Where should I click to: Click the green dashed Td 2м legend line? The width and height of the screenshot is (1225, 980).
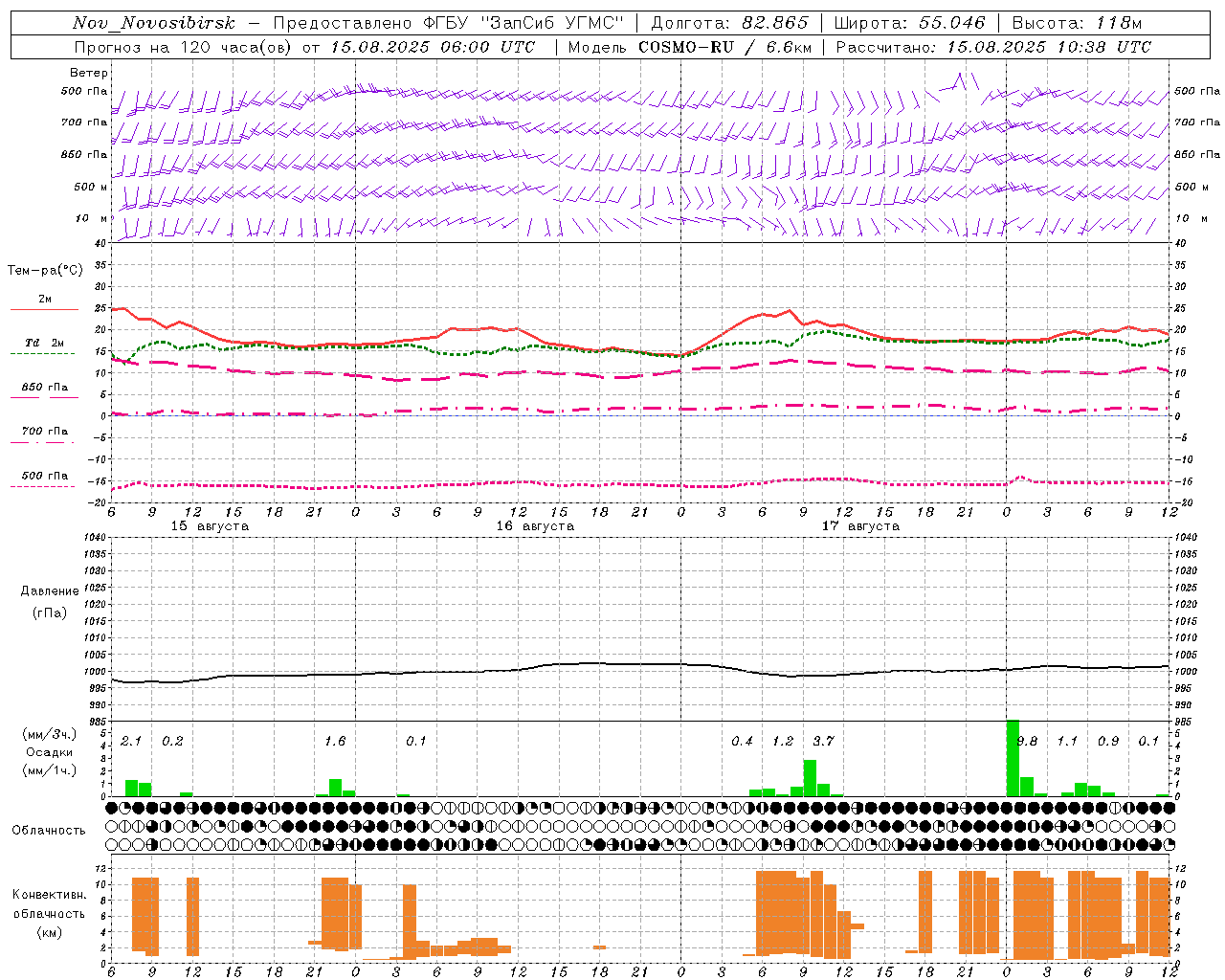pos(43,353)
